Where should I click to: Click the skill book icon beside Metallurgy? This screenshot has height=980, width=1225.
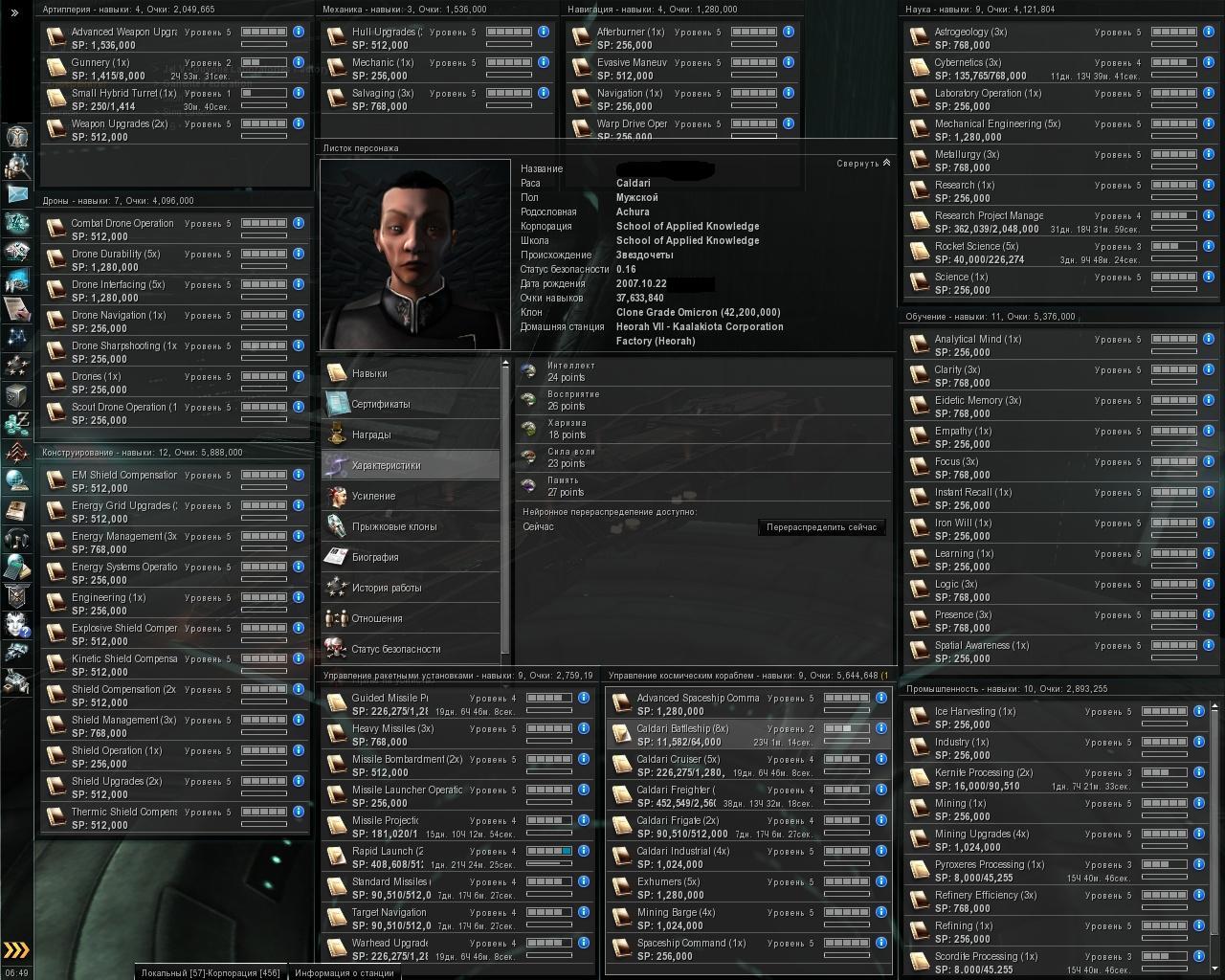coord(920,161)
